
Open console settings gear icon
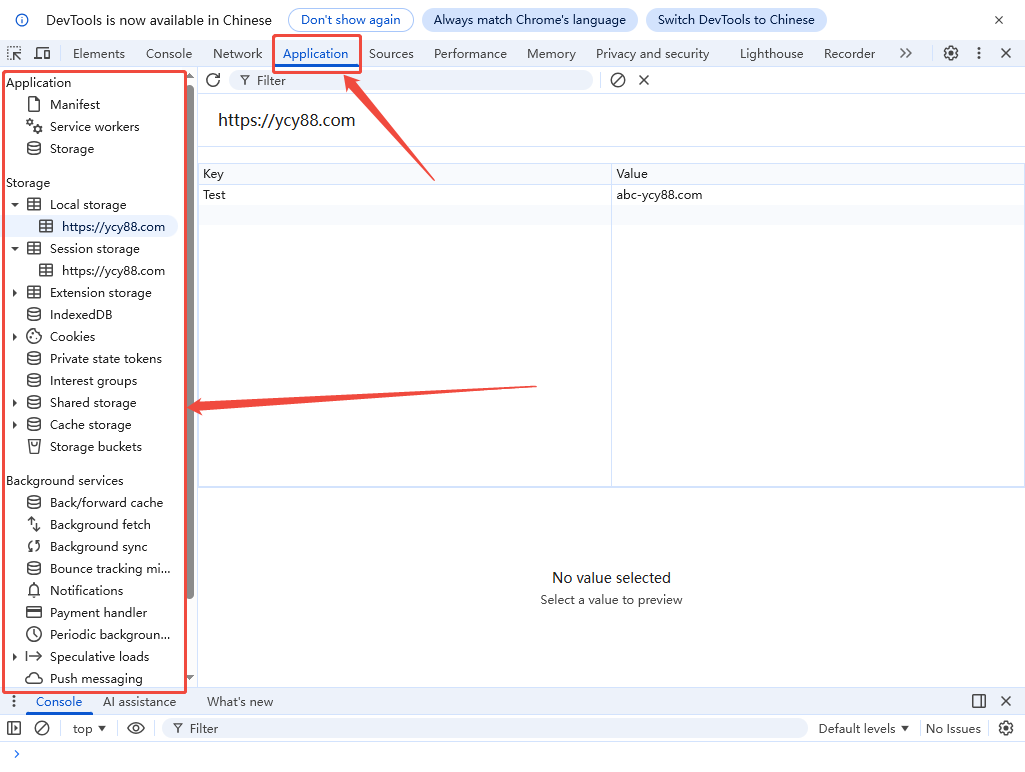coord(1006,728)
